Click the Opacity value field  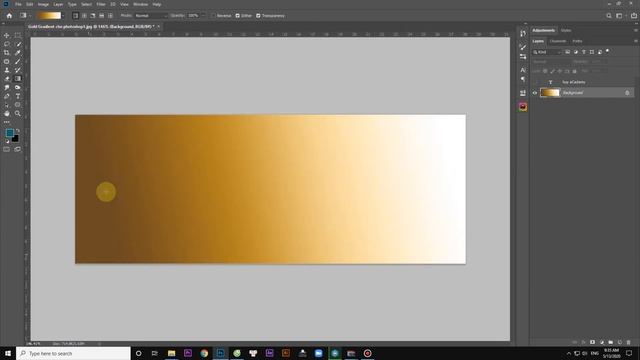[x=193, y=16]
